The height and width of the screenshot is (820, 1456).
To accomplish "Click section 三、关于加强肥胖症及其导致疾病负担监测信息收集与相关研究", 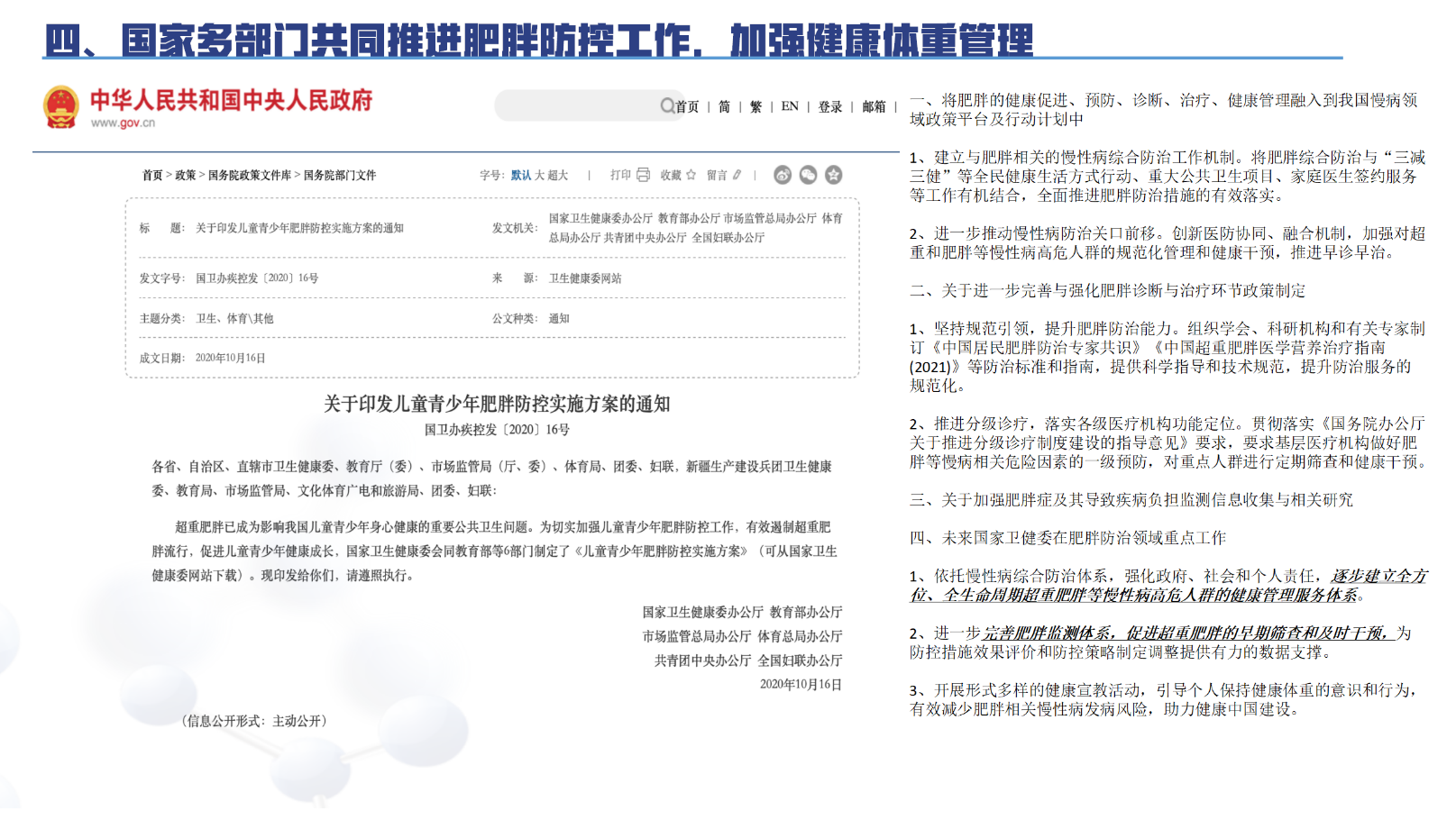I will click(1131, 499).
